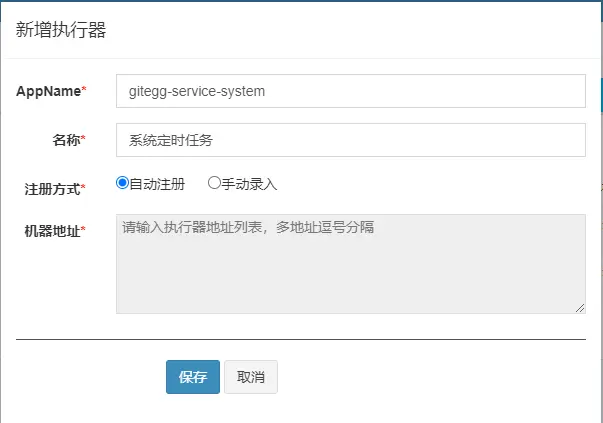Image resolution: width=603 pixels, height=423 pixels.
Task: Select the 自动注册 radio button
Action: (x=123, y=183)
